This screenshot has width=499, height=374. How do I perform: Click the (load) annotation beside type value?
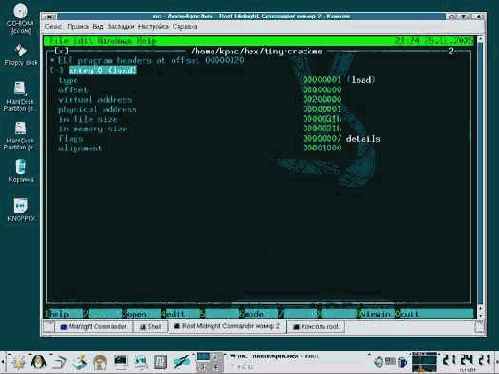pyautogui.click(x=361, y=80)
